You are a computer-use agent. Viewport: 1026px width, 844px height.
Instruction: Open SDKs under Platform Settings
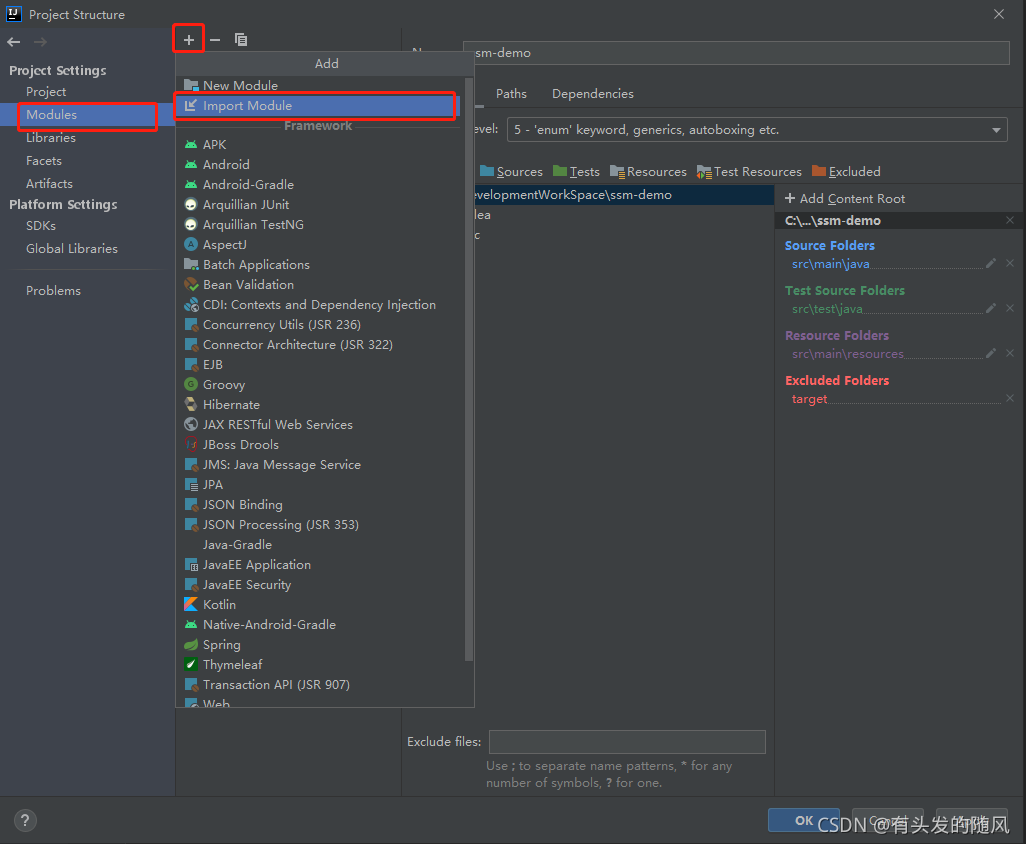tap(41, 226)
